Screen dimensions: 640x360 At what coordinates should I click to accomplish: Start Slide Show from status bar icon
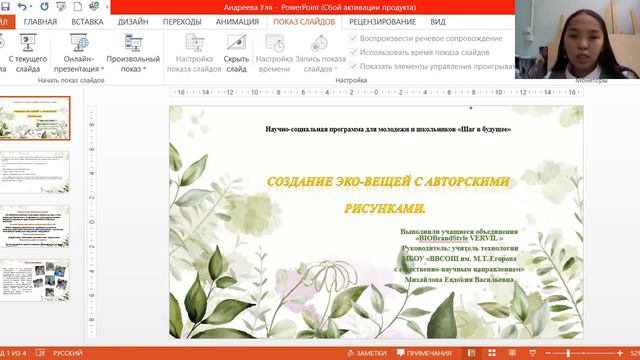pyautogui.click(x=532, y=353)
